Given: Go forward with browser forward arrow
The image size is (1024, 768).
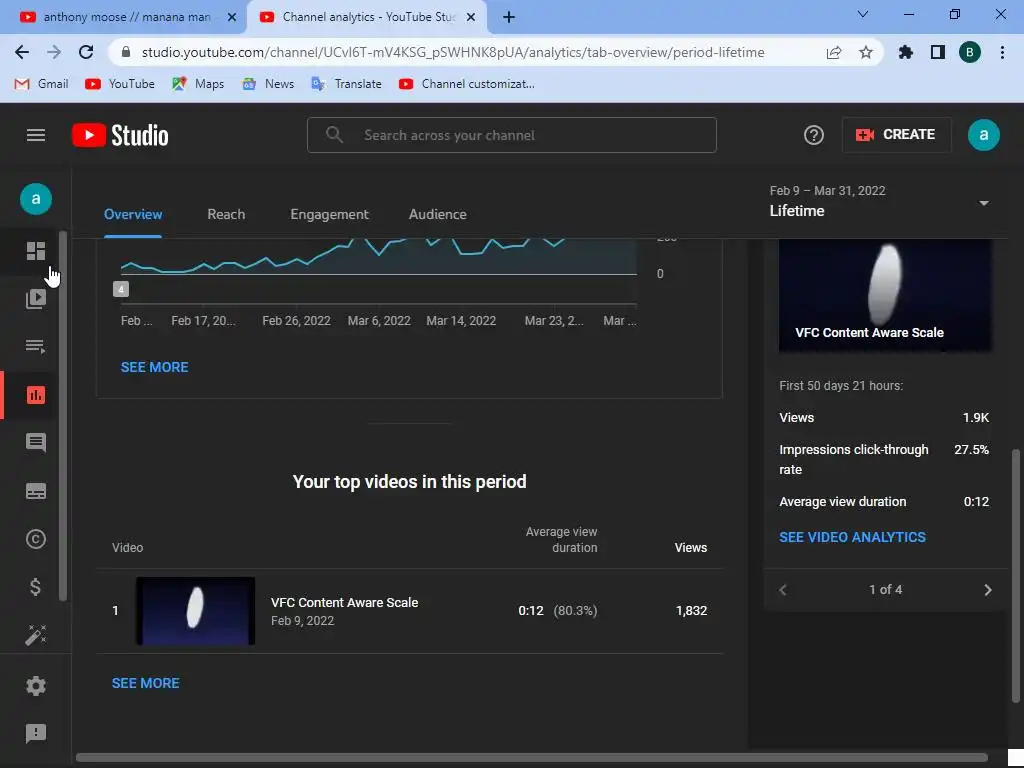Looking at the screenshot, I should 54,52.
